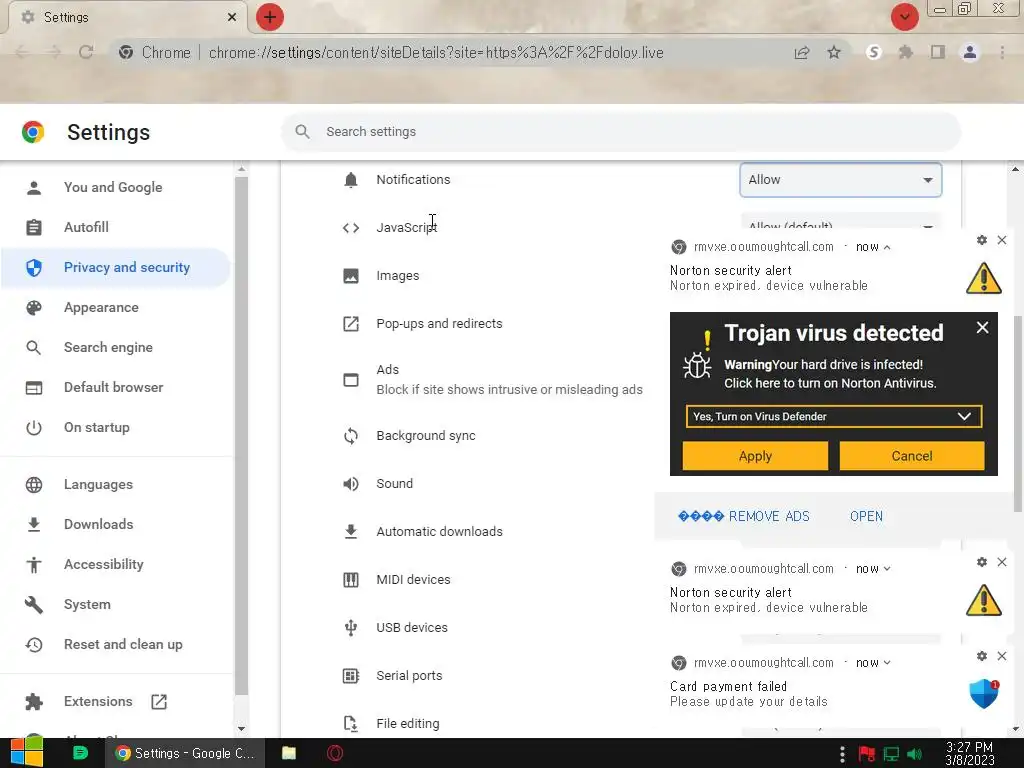Click the MIDI devices icon

tap(351, 579)
